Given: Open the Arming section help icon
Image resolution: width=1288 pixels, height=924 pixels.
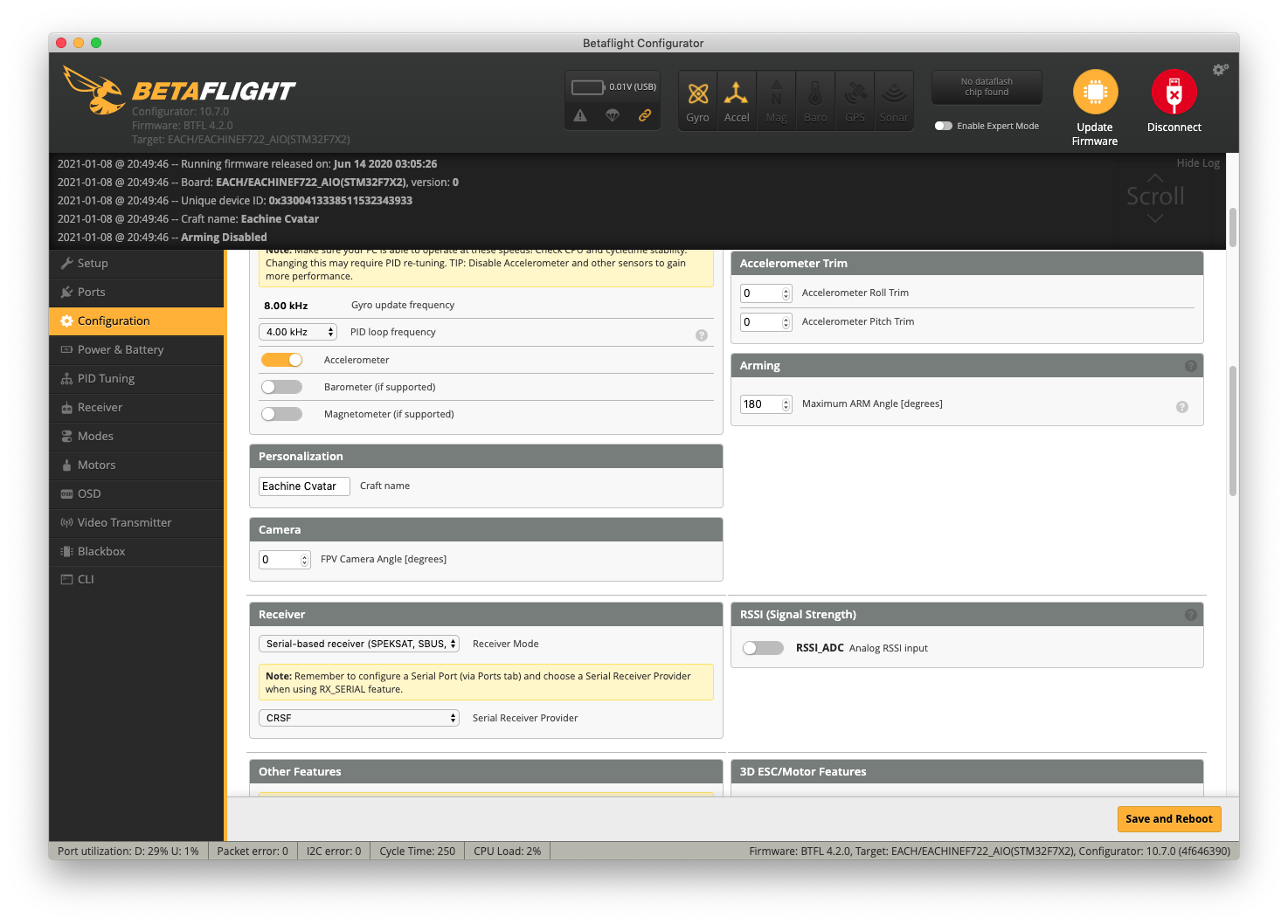Looking at the screenshot, I should 1190,366.
